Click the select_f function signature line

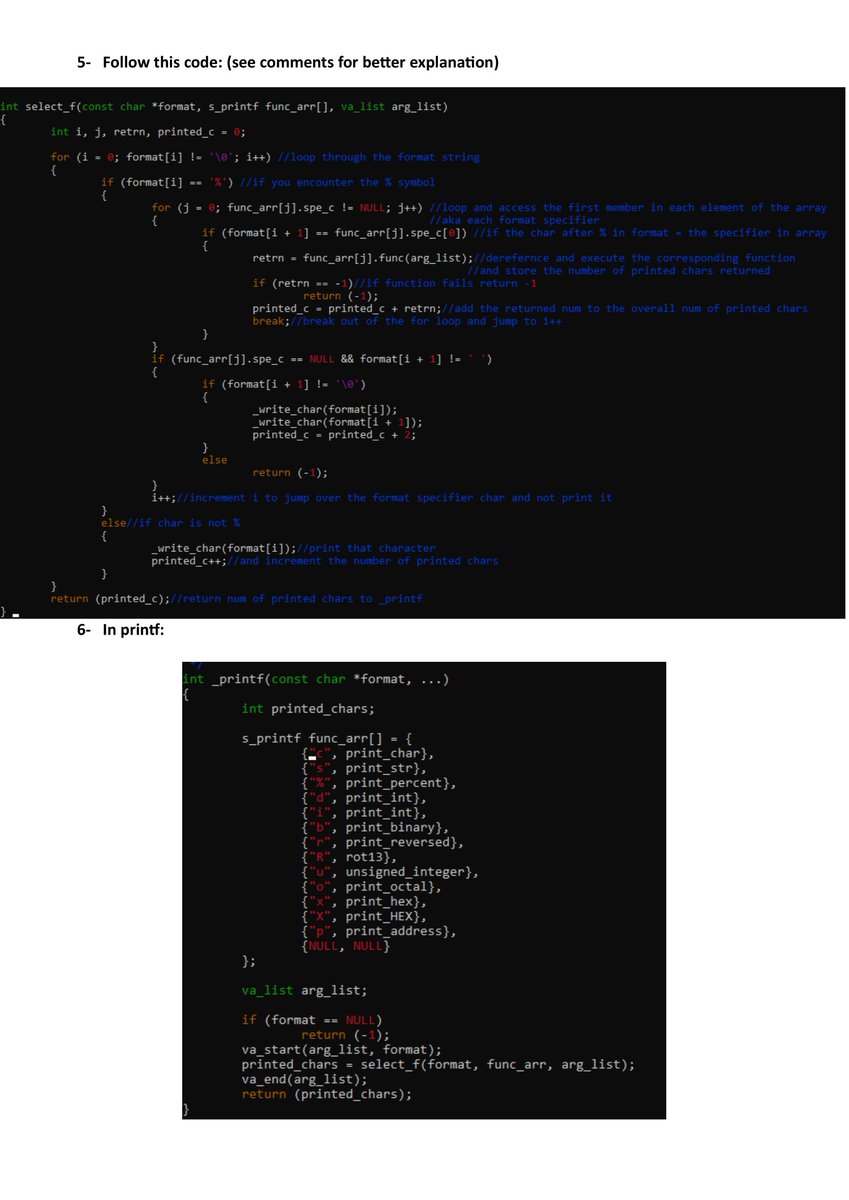click(224, 106)
